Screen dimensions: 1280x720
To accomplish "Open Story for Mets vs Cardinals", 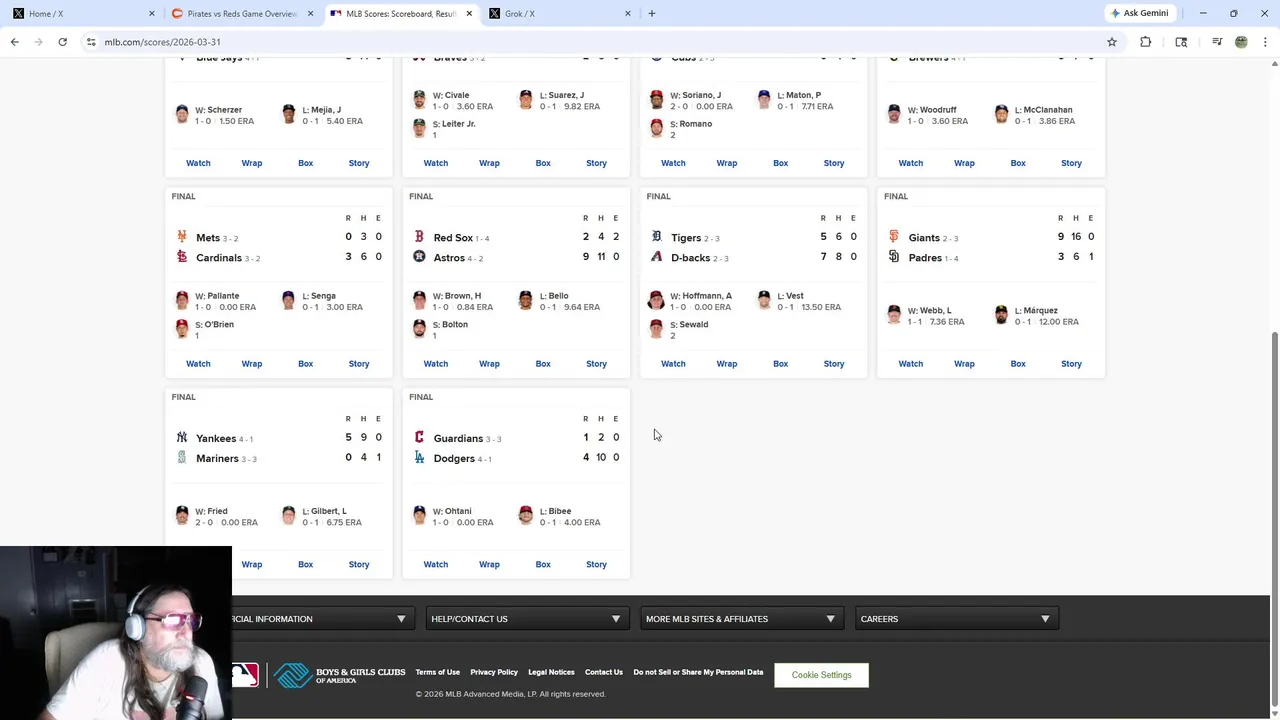I will click(359, 364).
